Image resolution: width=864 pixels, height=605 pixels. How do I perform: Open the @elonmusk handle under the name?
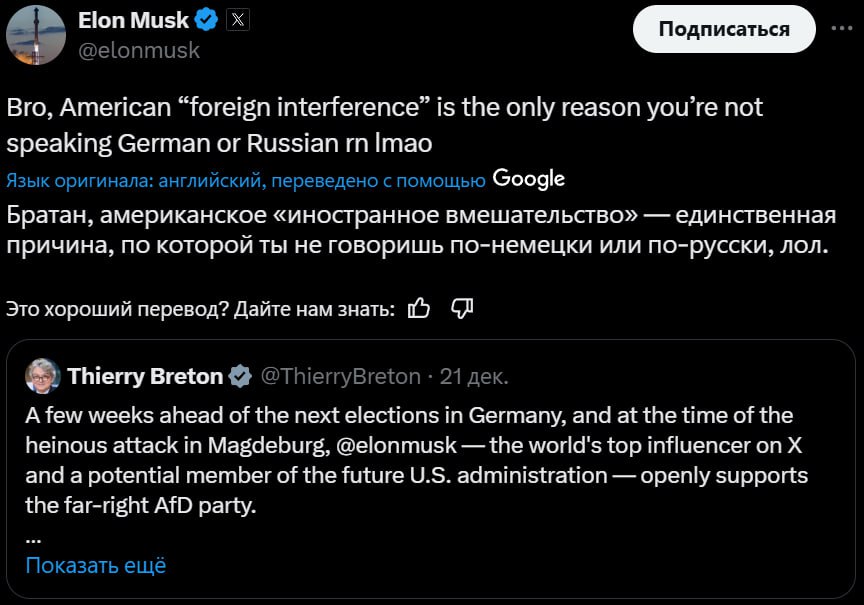tap(139, 50)
